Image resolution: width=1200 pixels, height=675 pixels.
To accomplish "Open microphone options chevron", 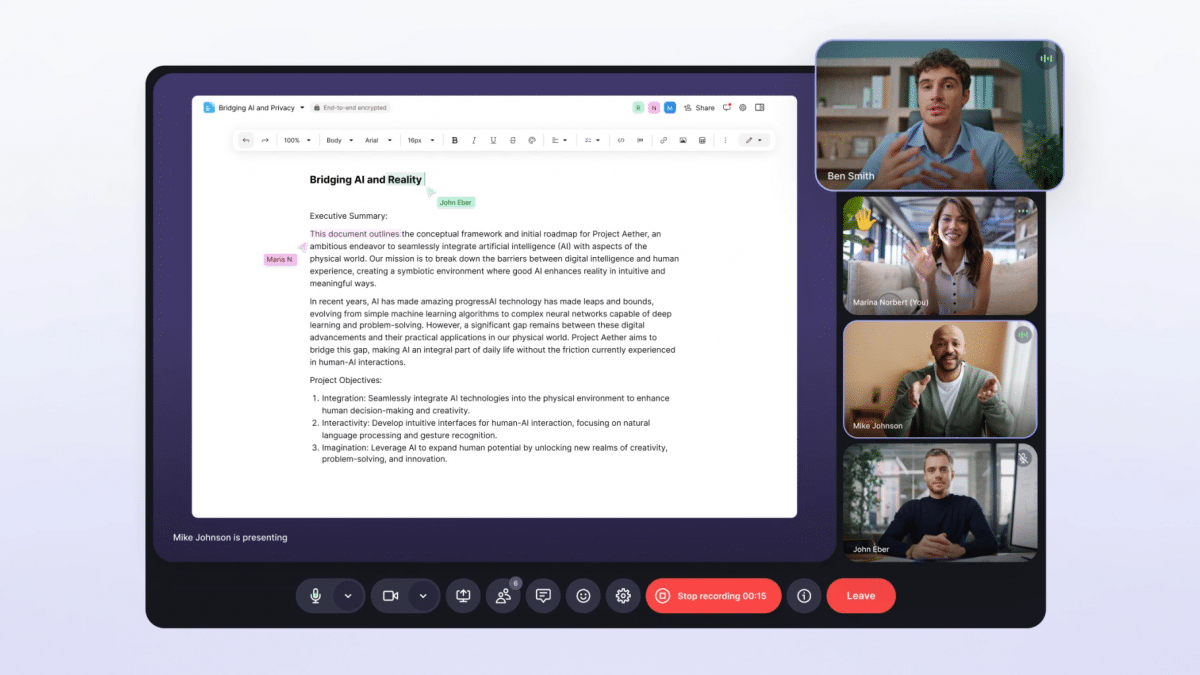I will click(348, 596).
